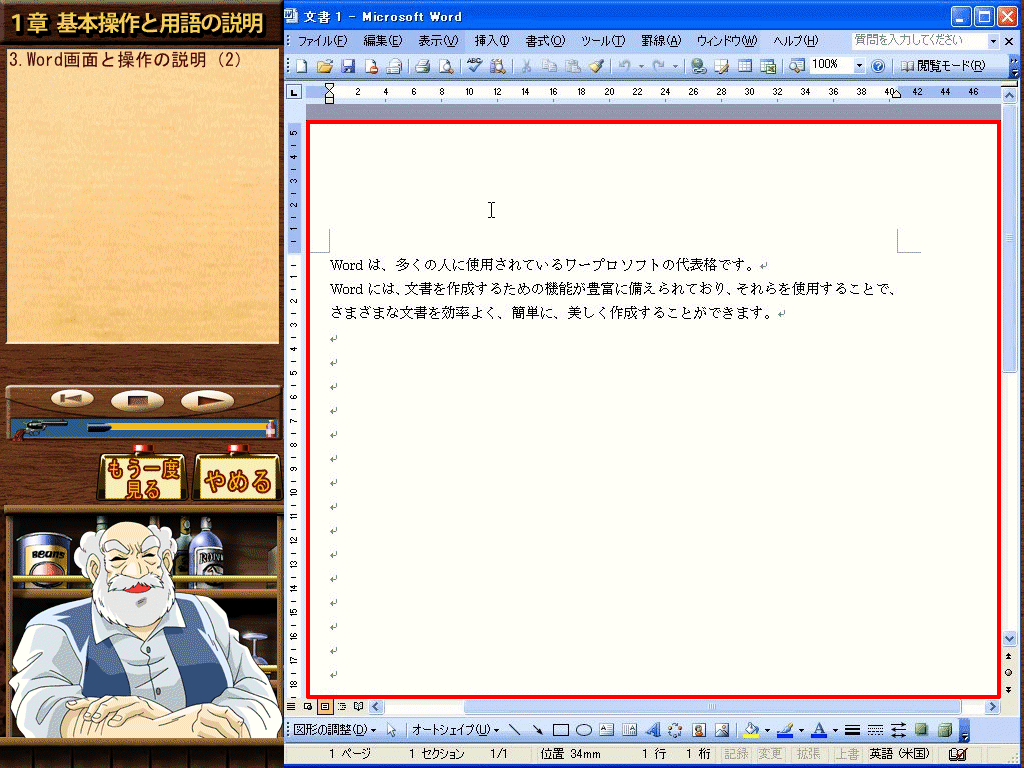The width and height of the screenshot is (1024, 768).
Task: Select the Arrow drawing tool
Action: pos(537,729)
